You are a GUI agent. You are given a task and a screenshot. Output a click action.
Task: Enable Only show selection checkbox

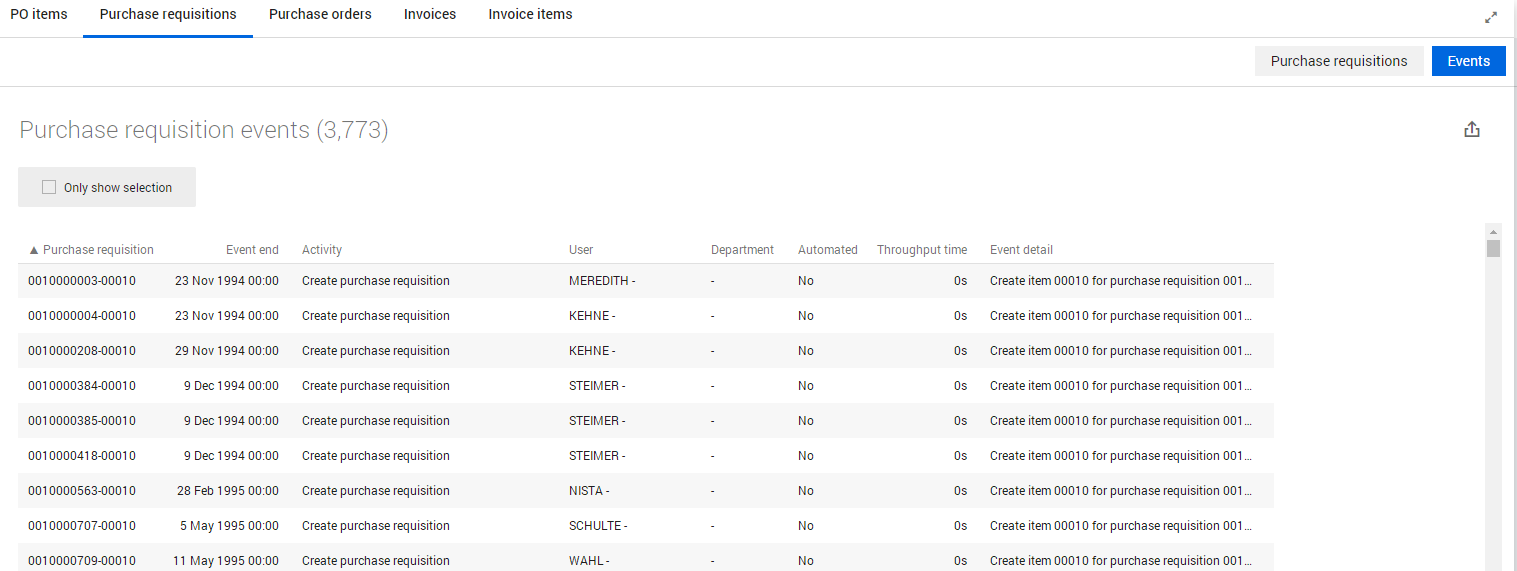pos(49,187)
